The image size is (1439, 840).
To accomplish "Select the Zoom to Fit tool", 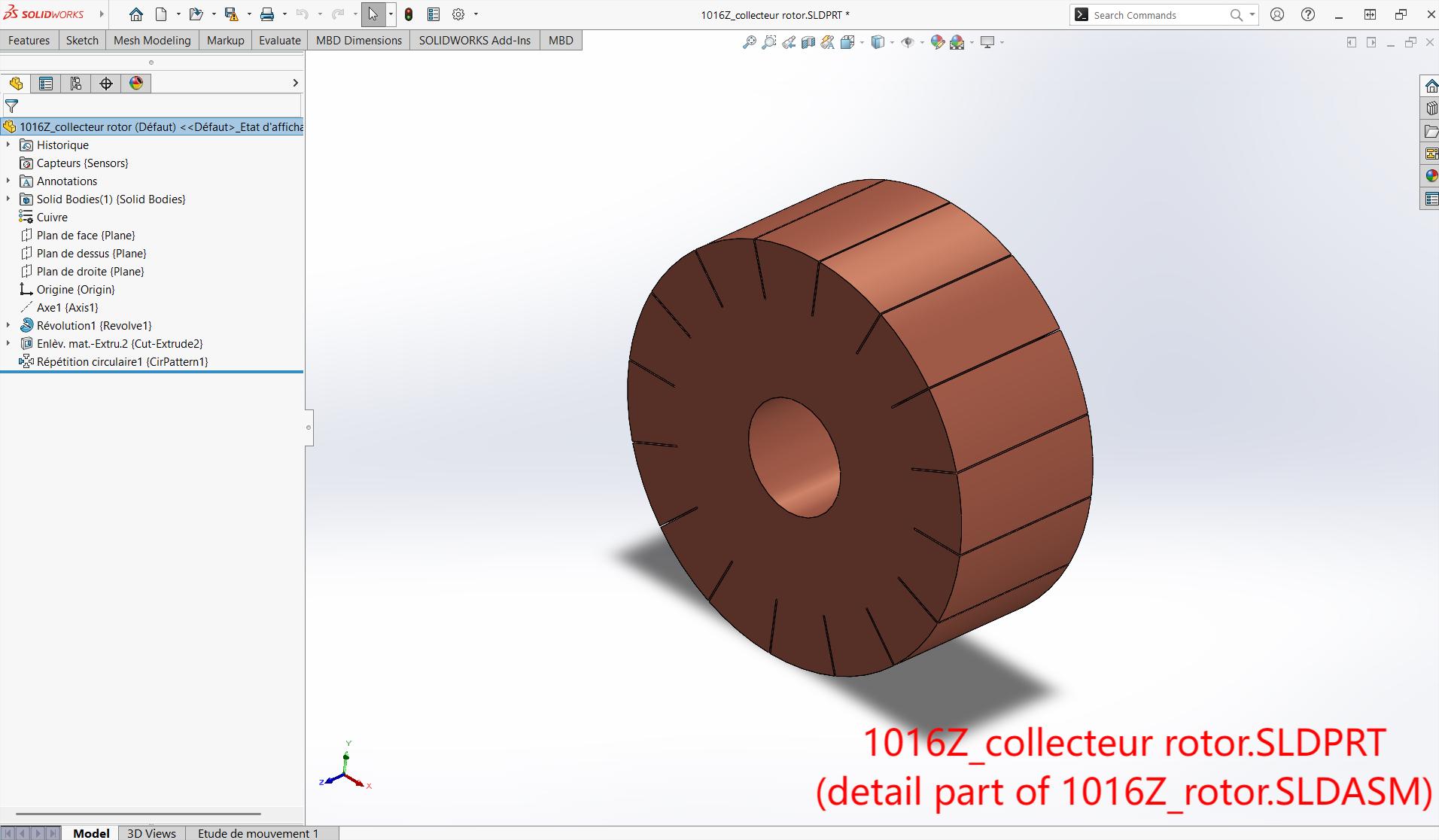I will click(750, 42).
